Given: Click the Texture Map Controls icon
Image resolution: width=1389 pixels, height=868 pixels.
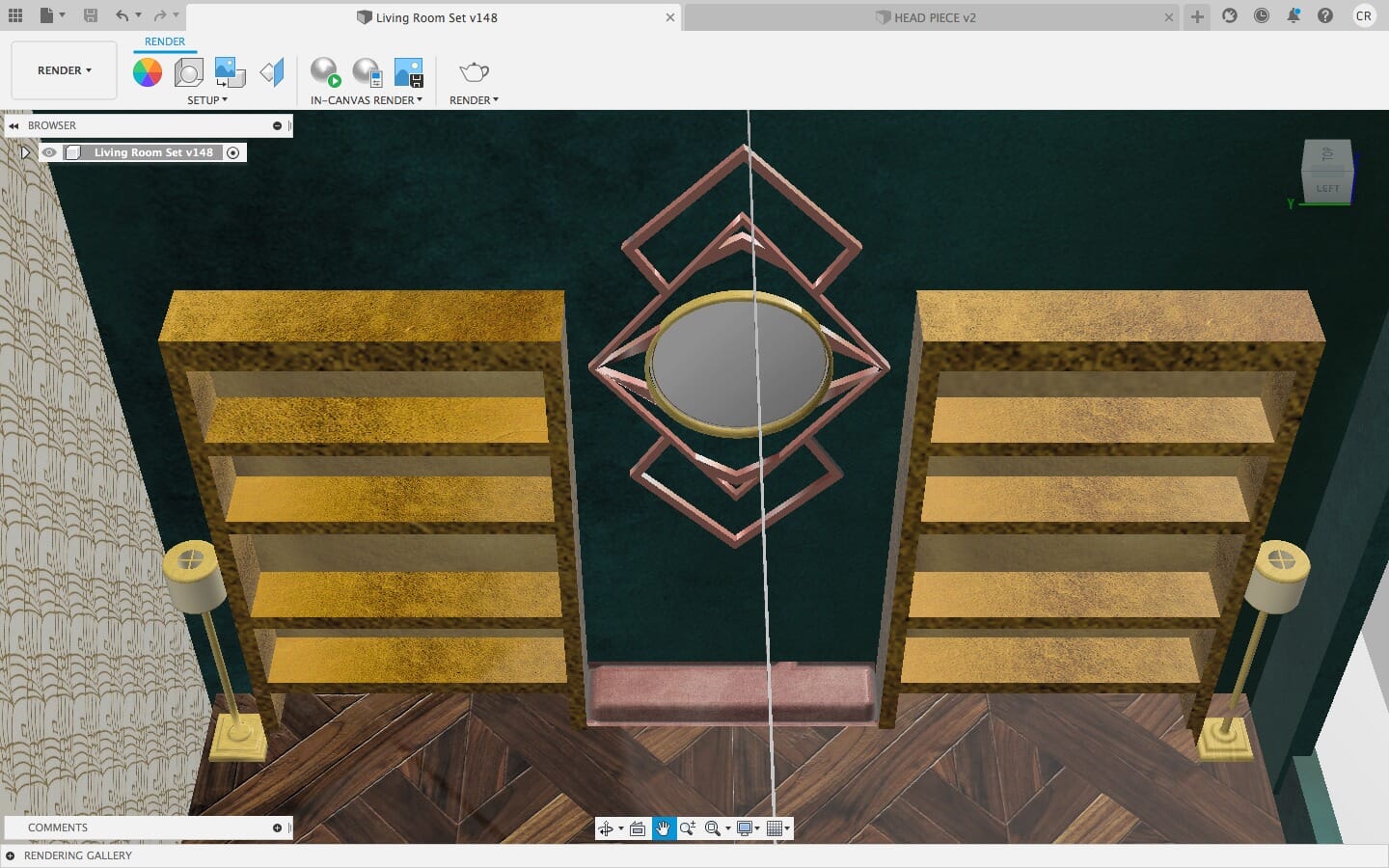Looking at the screenshot, I should [272, 72].
